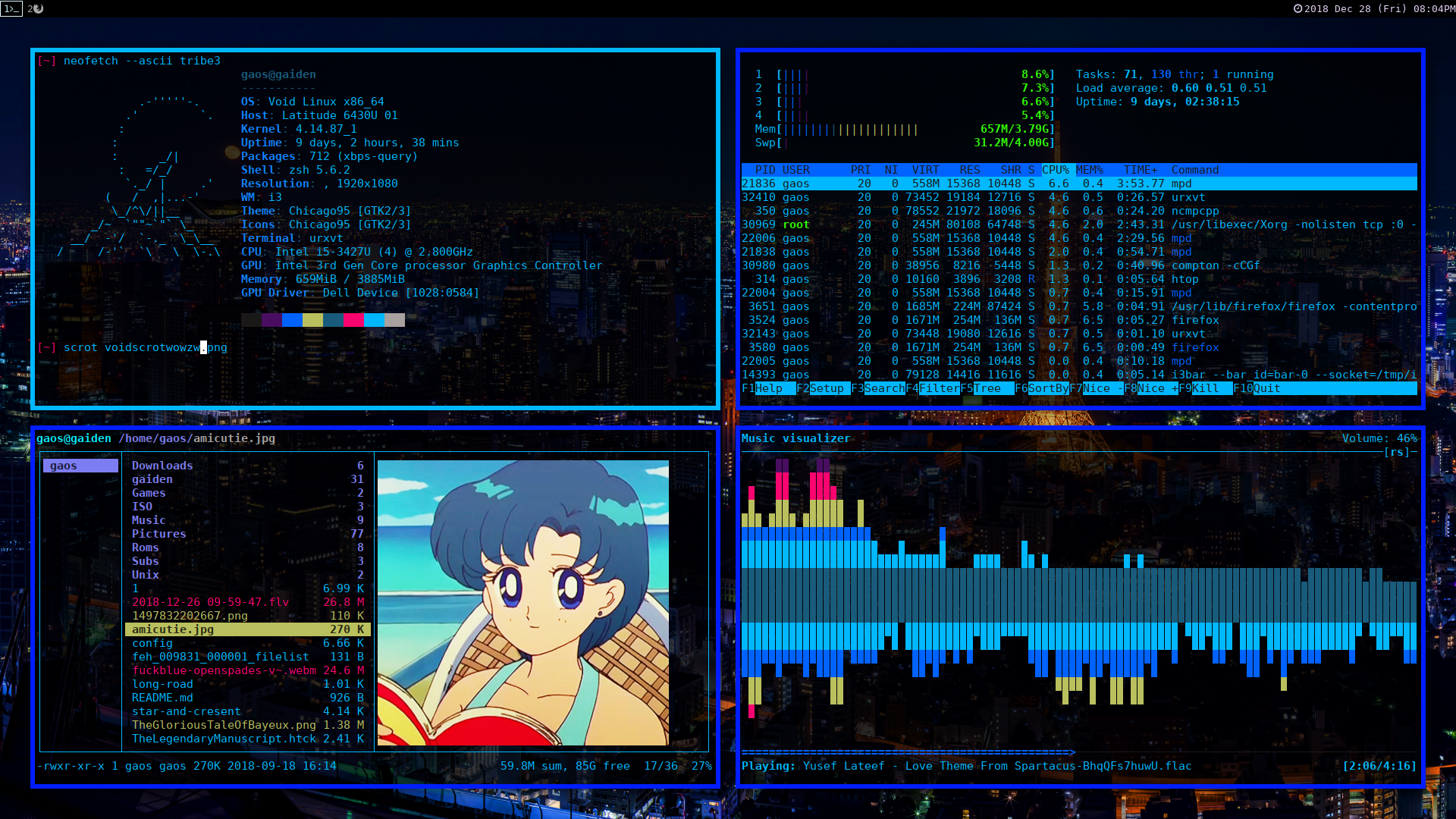Select TheLegendaryManuscript.htck in ranger
Image resolution: width=1456 pixels, height=819 pixels.
pos(247,739)
